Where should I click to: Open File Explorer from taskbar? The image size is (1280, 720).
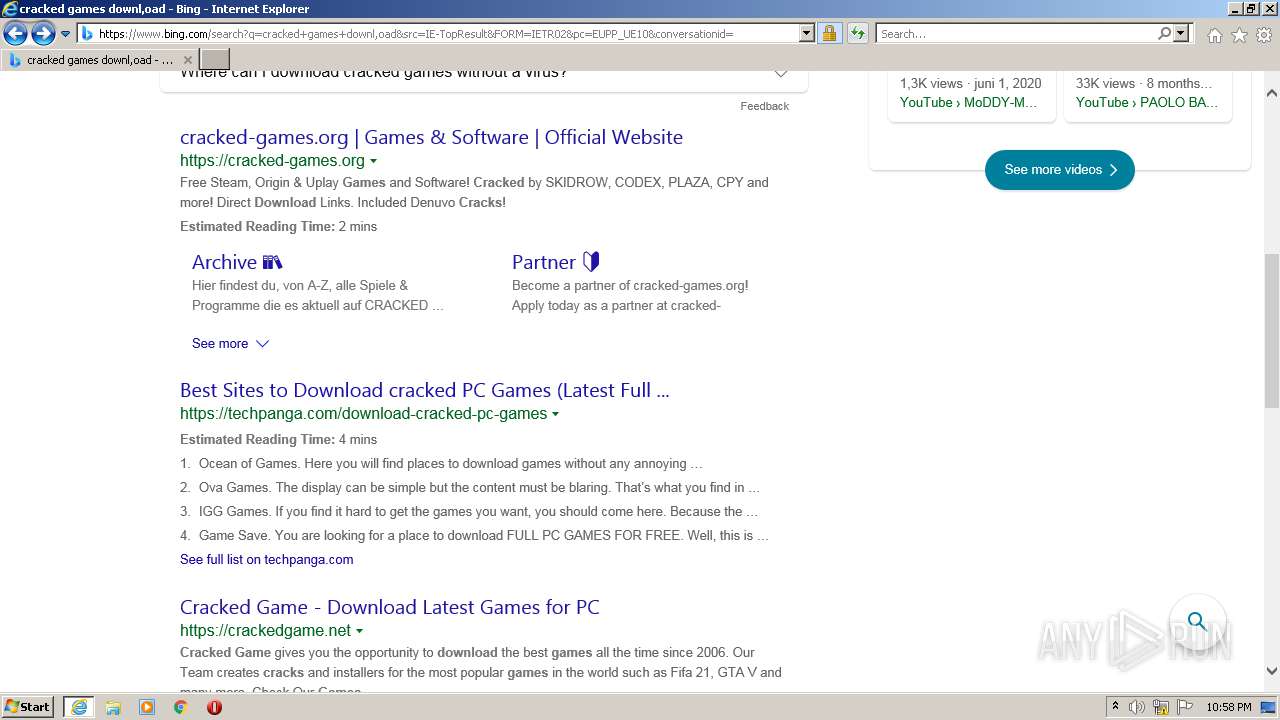click(113, 707)
